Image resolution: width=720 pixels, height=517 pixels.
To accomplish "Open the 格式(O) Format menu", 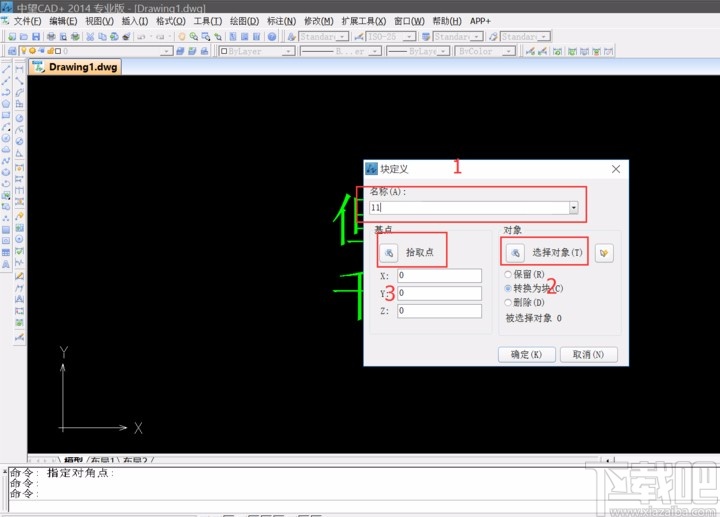I will click(x=171, y=21).
